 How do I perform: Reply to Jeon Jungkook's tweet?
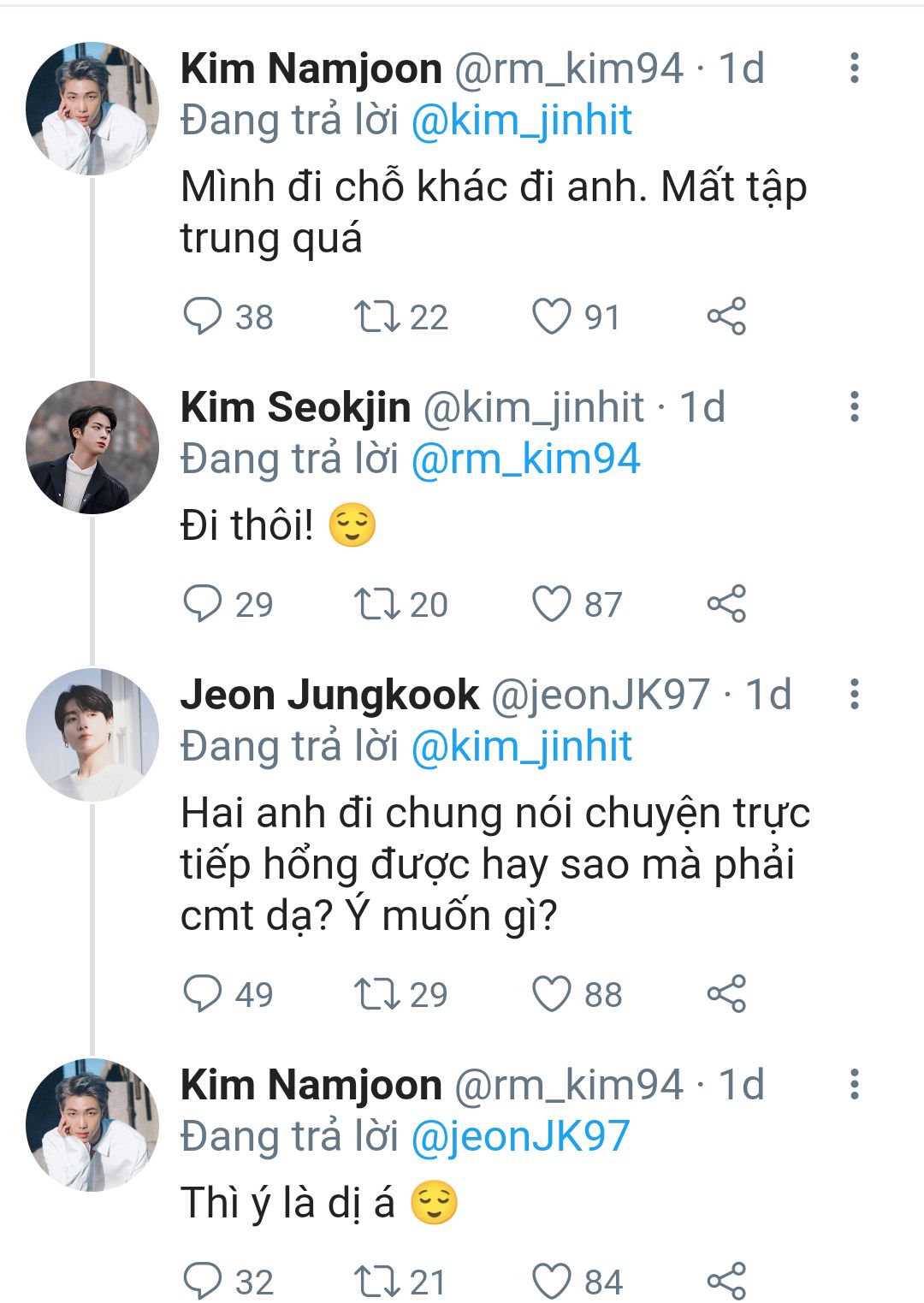[x=203, y=993]
